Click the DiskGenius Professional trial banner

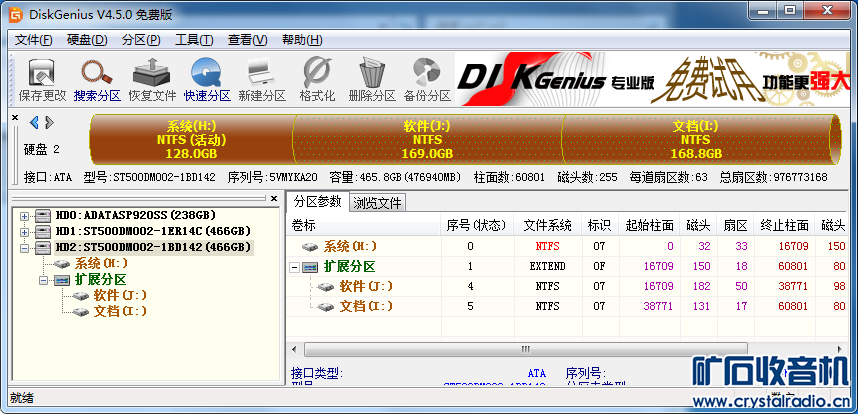[652, 79]
